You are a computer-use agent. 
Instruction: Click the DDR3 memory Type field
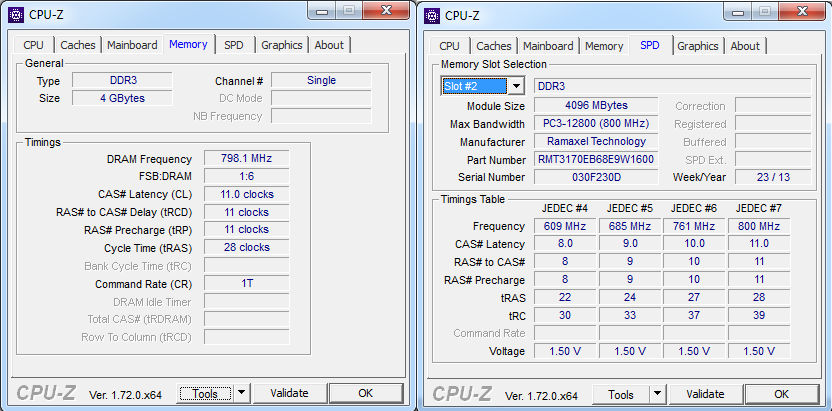click(122, 81)
